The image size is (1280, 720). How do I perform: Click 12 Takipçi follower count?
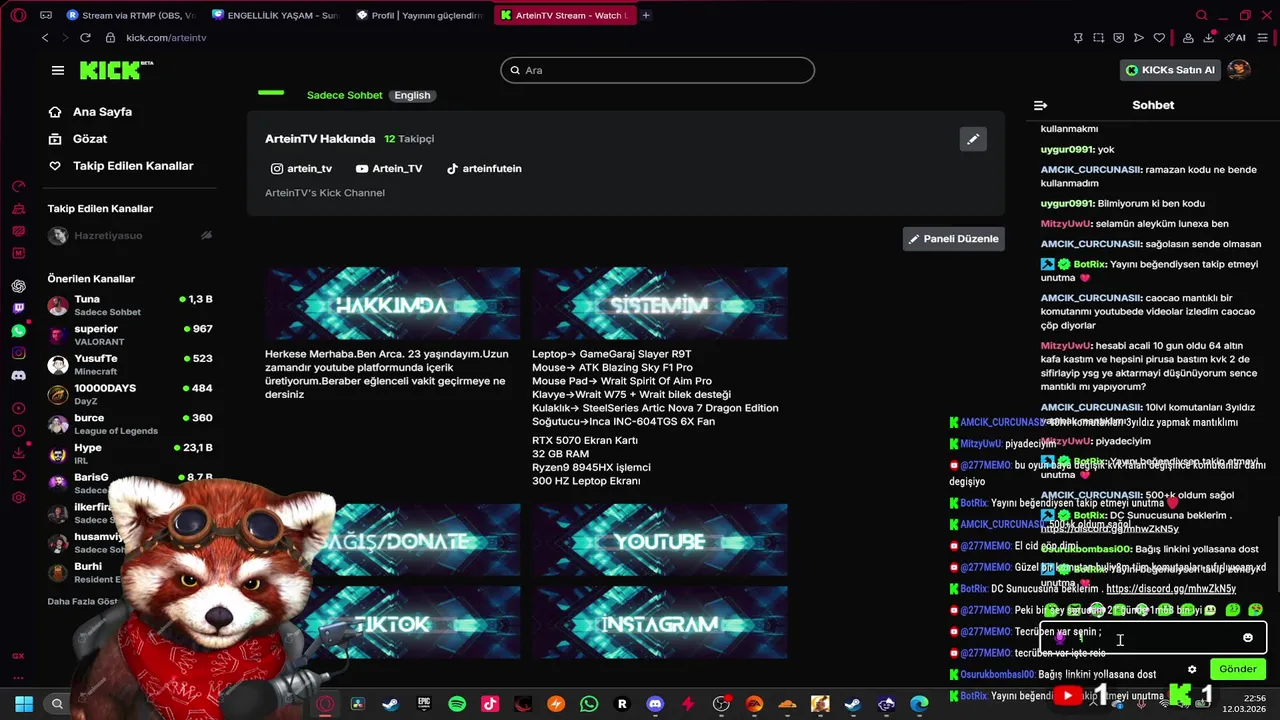tap(409, 139)
